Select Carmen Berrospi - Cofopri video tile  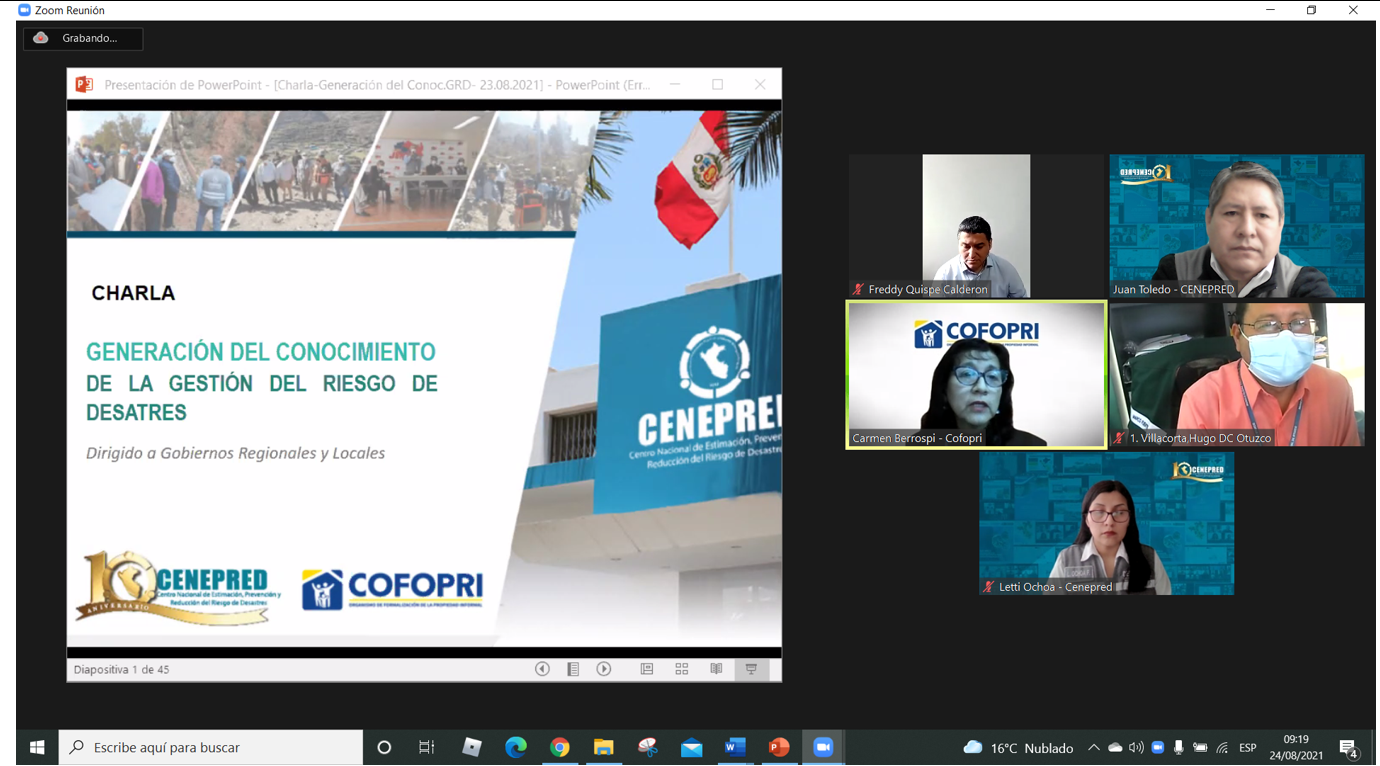click(x=976, y=375)
